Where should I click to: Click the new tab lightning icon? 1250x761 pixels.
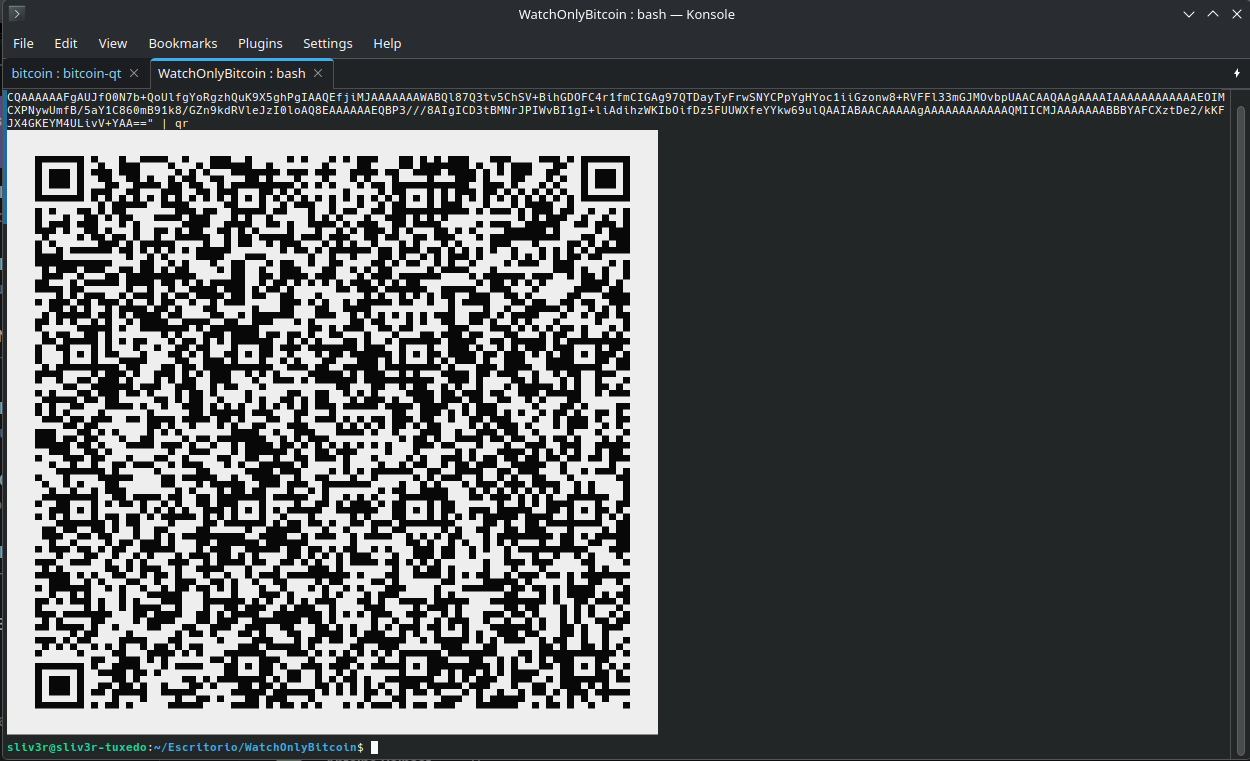point(1236,74)
